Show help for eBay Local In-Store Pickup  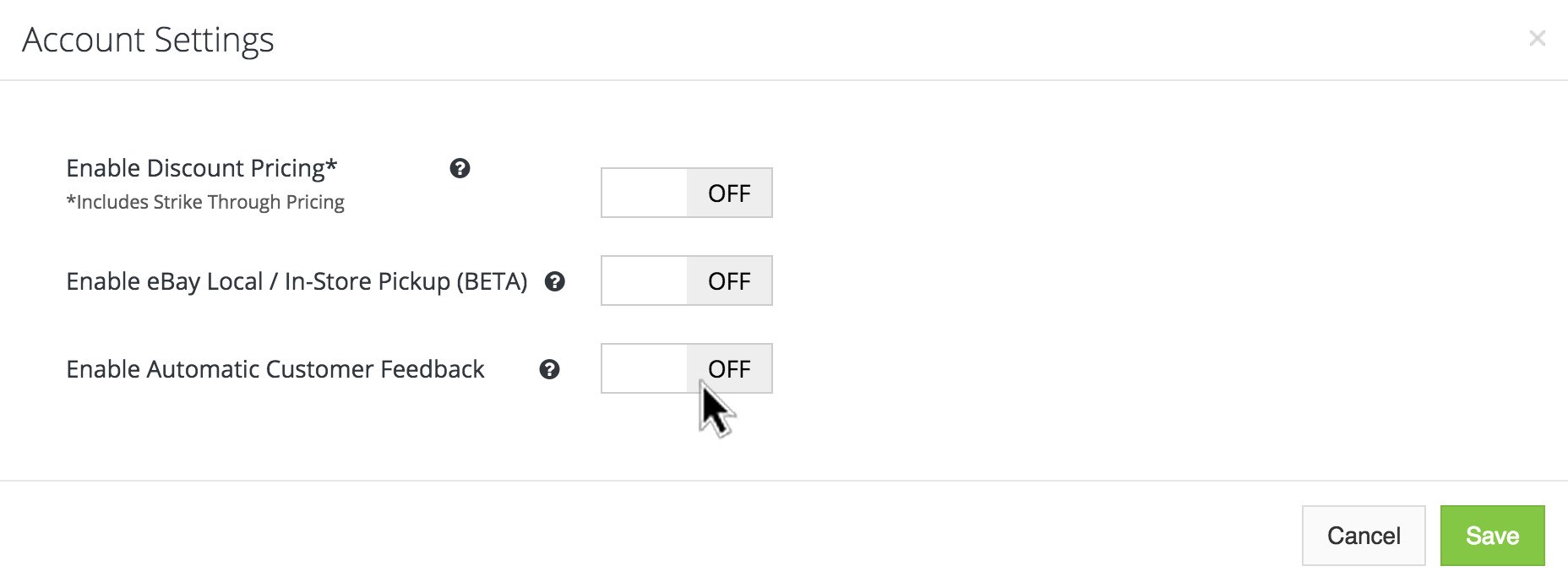tap(554, 281)
